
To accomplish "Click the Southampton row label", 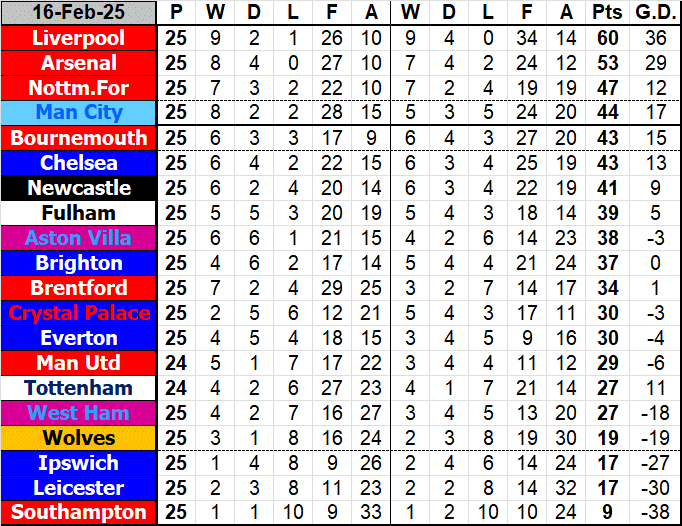I will (x=79, y=513).
